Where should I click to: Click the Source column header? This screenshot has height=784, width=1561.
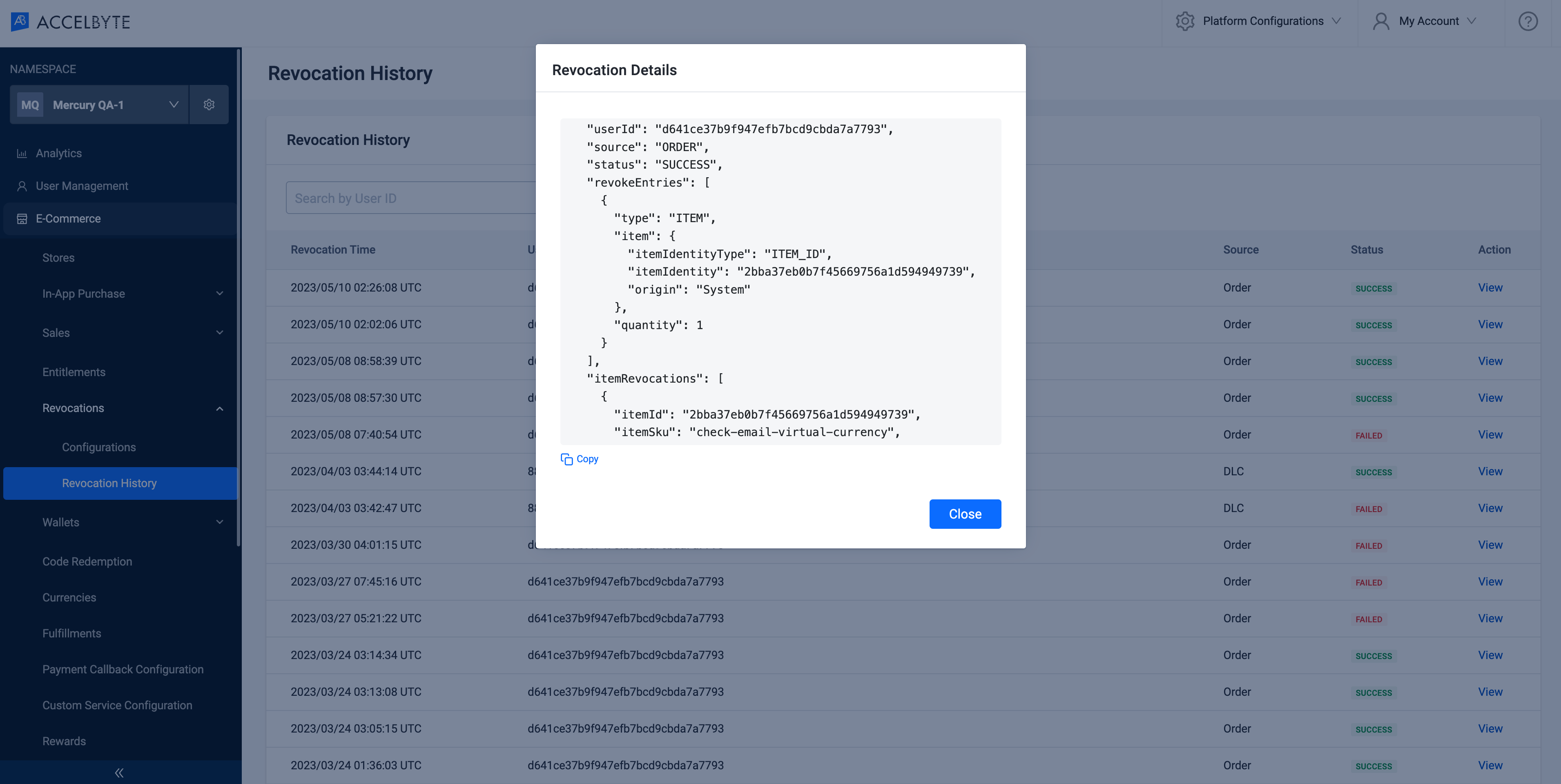[1240, 249]
